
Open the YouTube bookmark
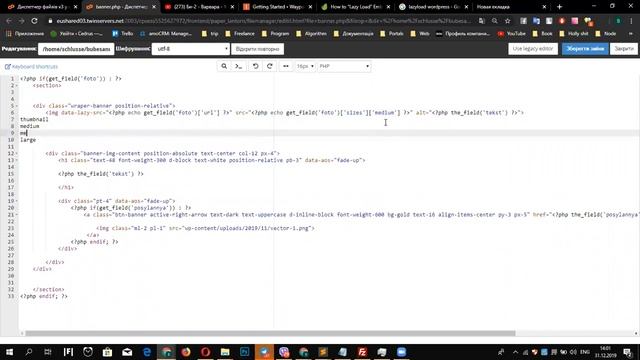512,34
